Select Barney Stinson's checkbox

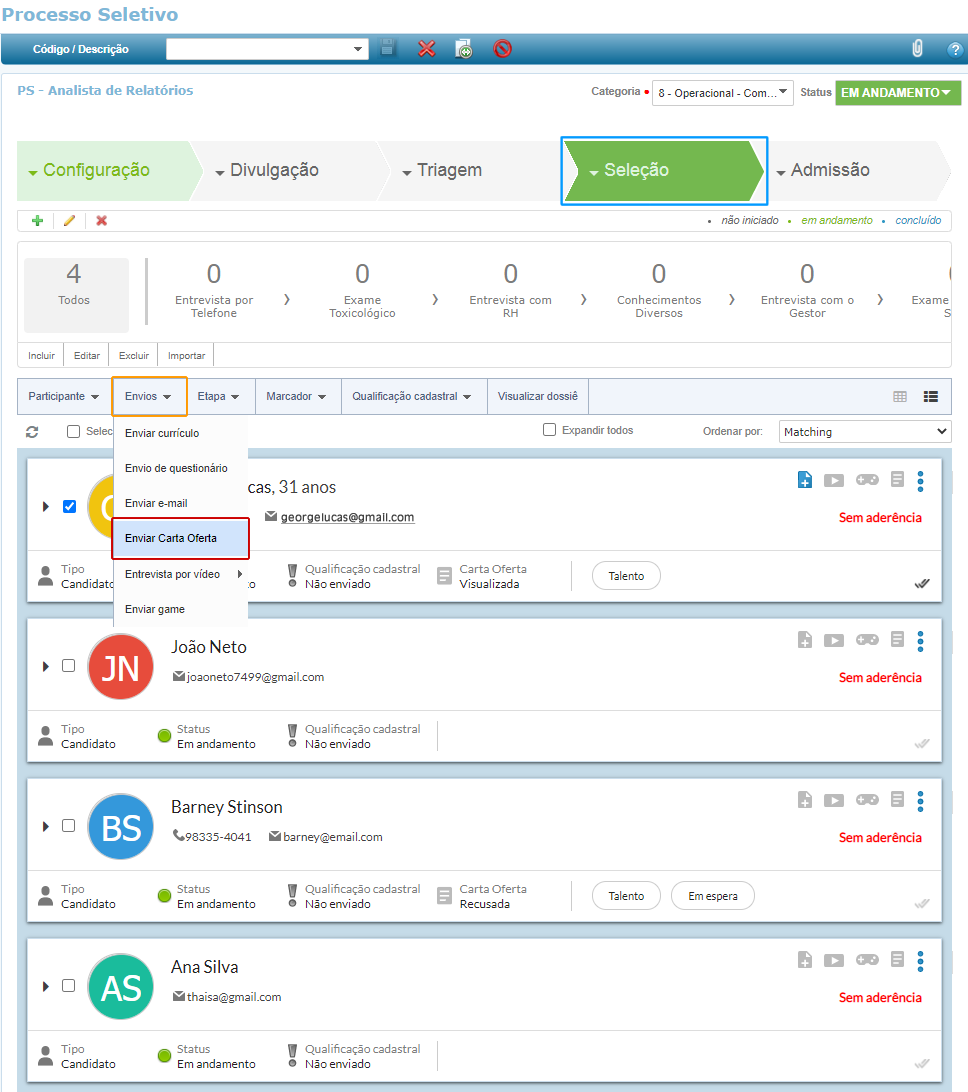69,826
